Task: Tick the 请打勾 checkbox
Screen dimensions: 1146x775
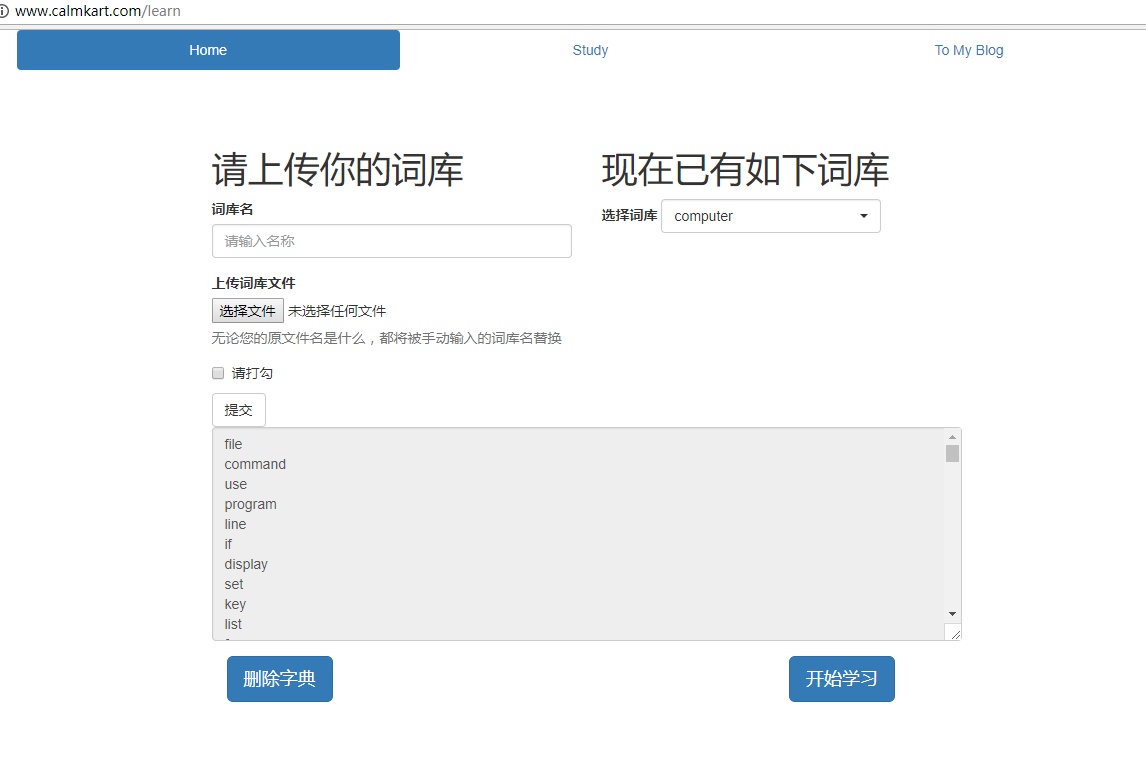Action: (218, 373)
